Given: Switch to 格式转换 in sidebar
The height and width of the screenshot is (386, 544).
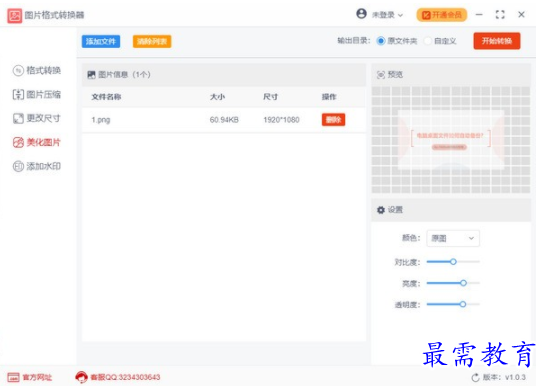Looking at the screenshot, I should pos(37,70).
